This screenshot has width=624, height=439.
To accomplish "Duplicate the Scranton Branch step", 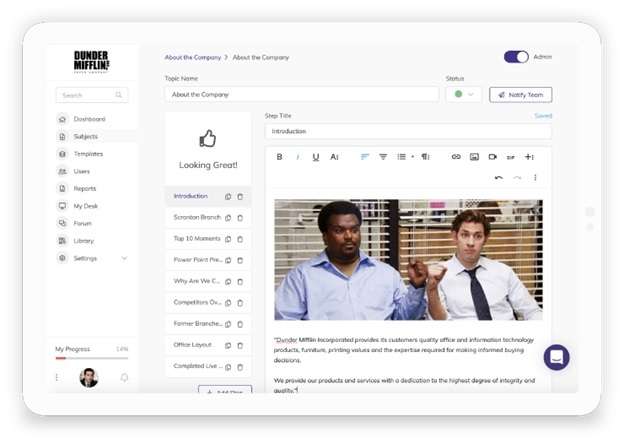I will [228, 218].
